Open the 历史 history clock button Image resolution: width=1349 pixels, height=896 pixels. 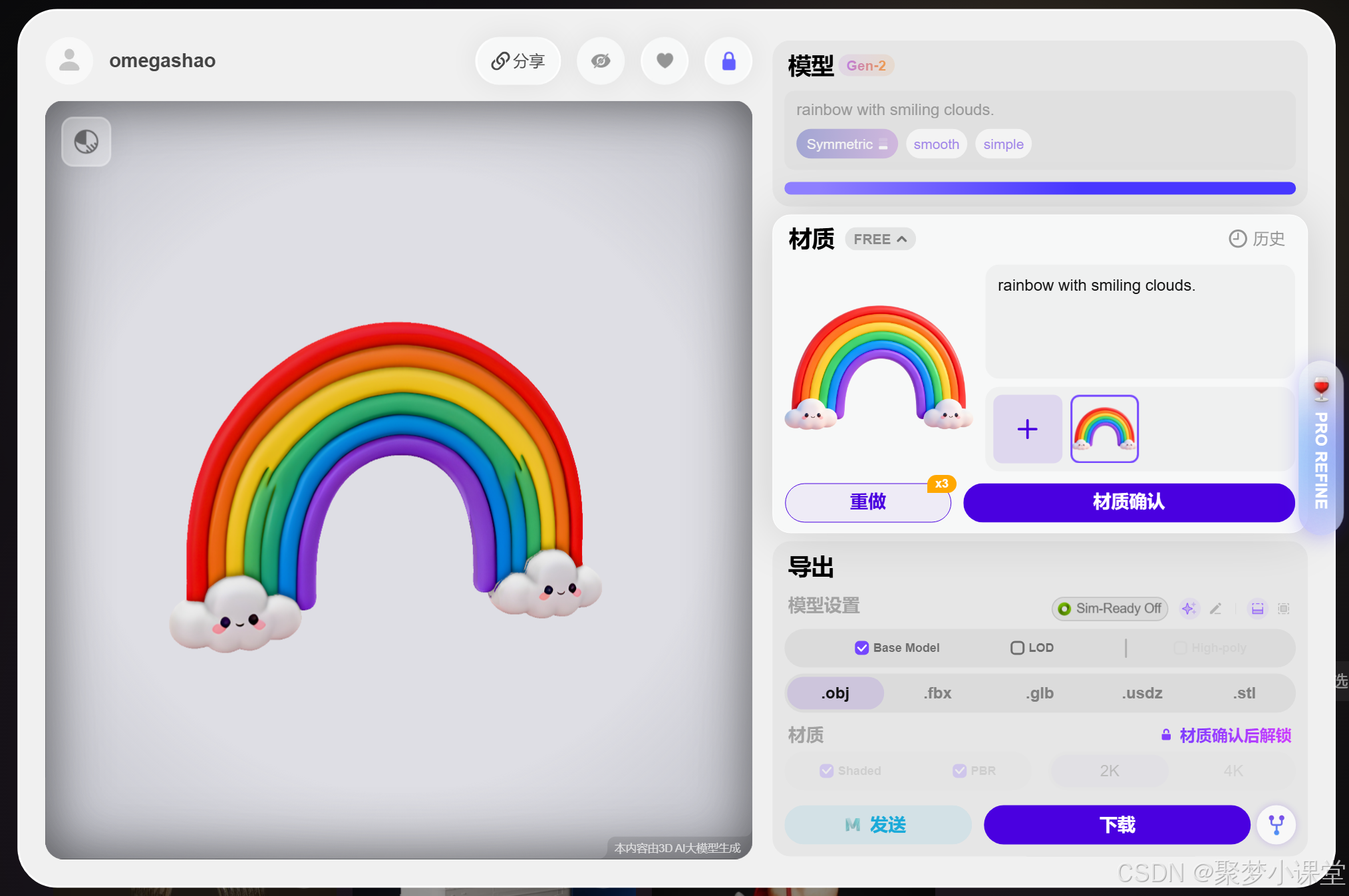[x=1256, y=239]
